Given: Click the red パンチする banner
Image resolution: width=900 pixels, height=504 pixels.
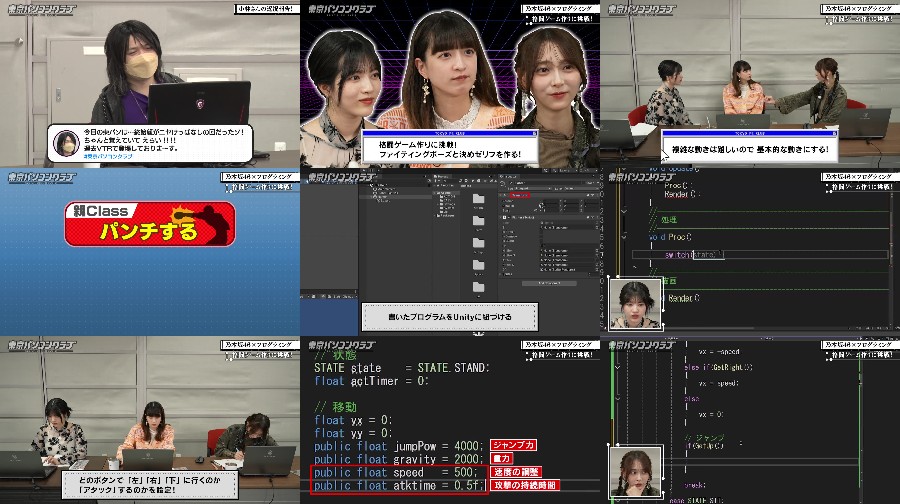Looking at the screenshot, I should point(150,224).
